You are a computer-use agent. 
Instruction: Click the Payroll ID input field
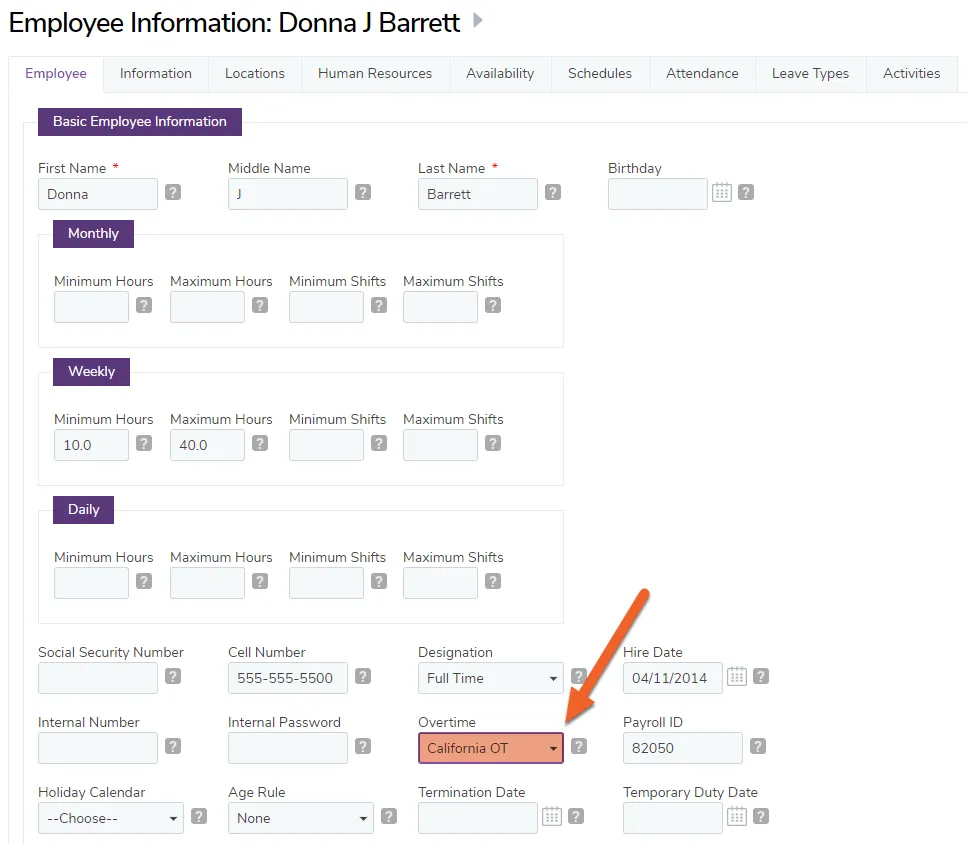683,748
